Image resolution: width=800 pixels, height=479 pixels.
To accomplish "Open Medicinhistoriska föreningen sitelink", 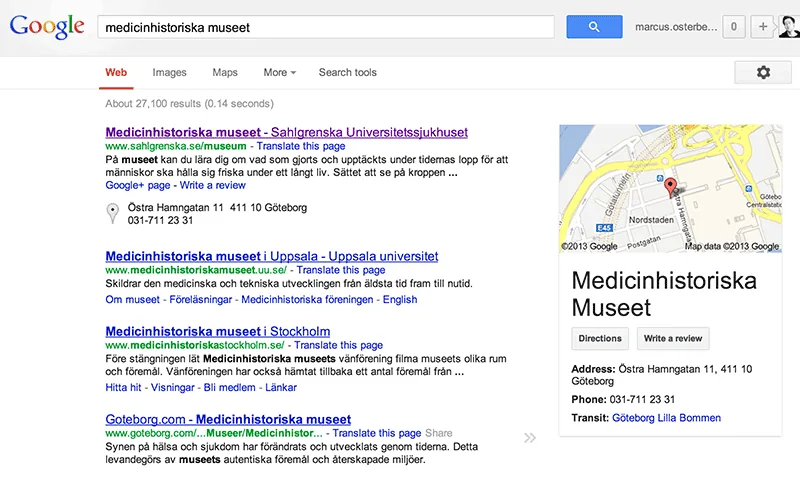I will (307, 299).
